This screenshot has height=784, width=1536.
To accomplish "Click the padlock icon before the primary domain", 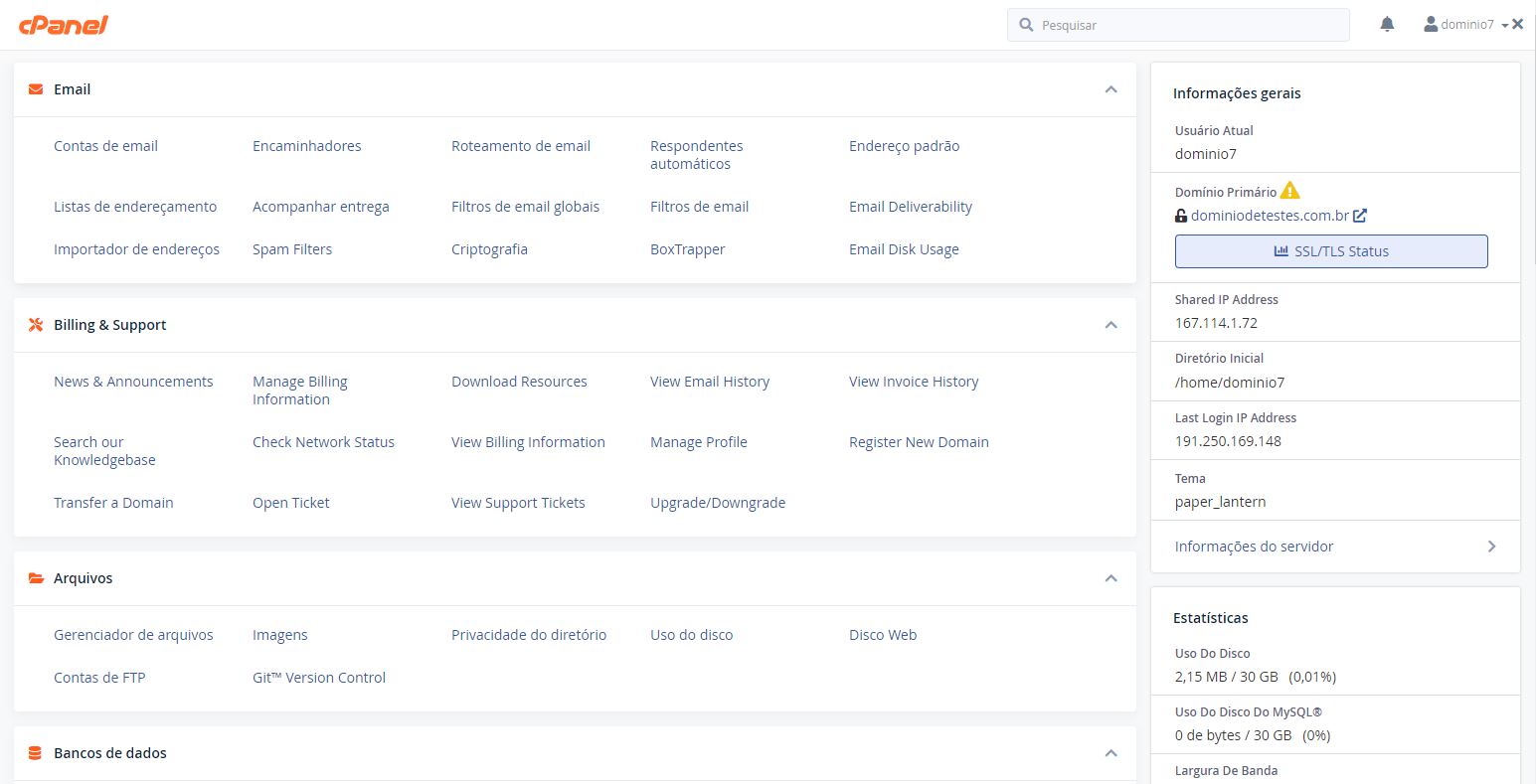I will (x=1181, y=216).
